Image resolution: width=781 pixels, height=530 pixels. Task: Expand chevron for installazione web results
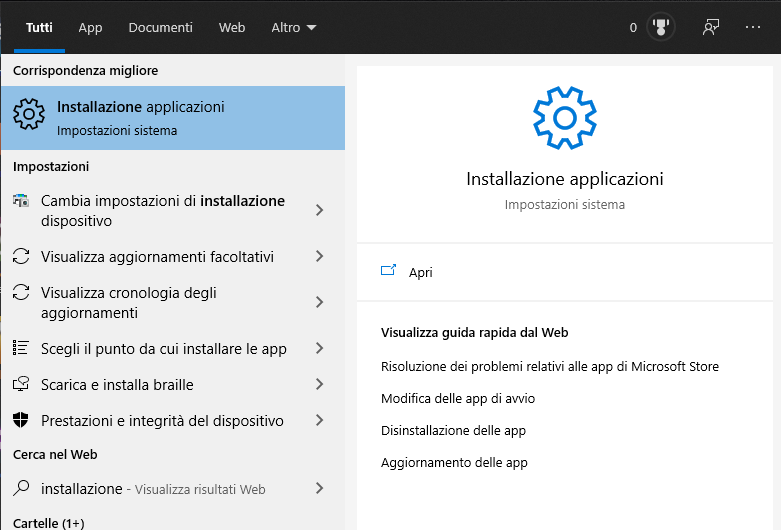(319, 488)
